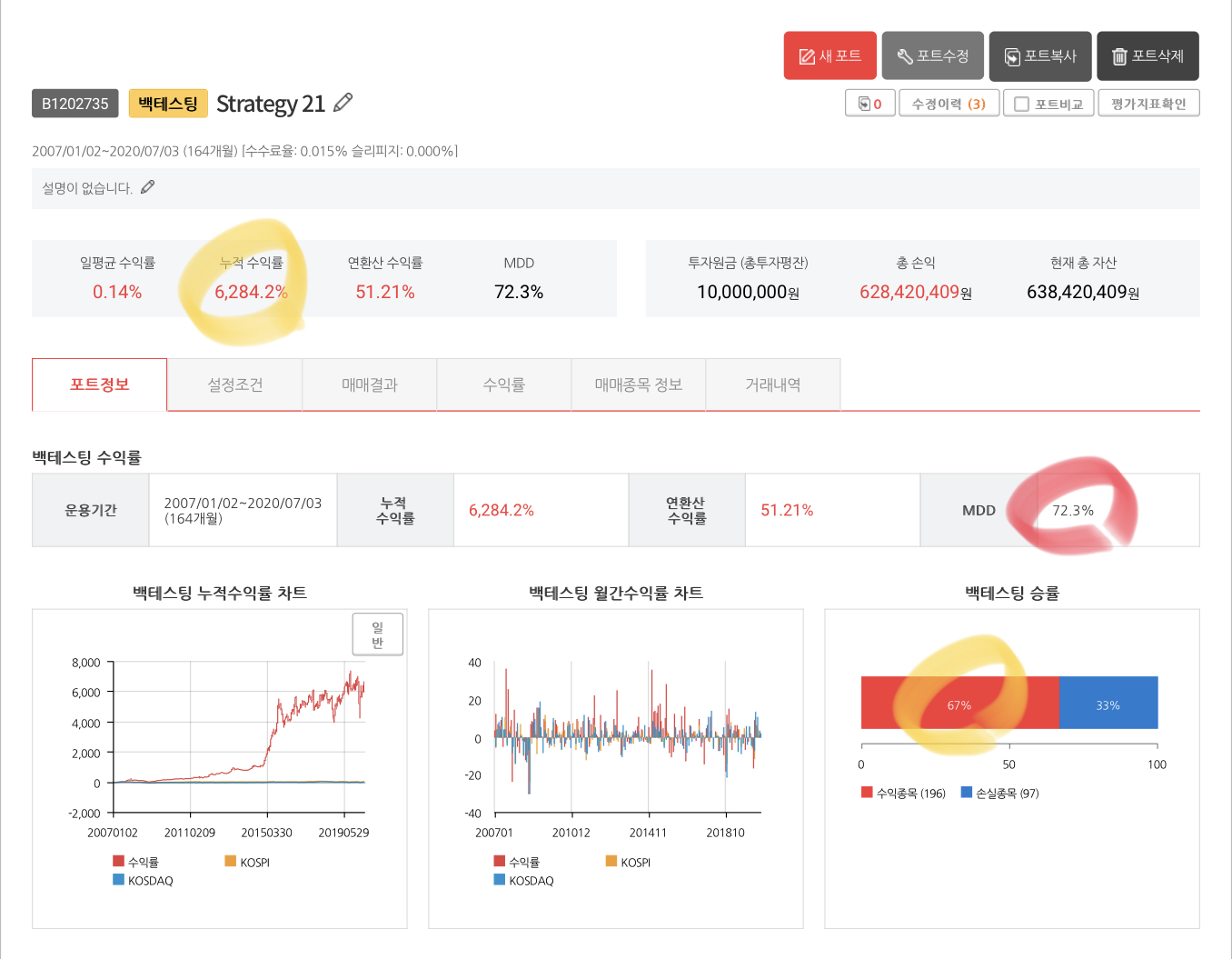Click the 포트복사 copy button
Viewport: 1232px width, 959px height.
point(1040,55)
